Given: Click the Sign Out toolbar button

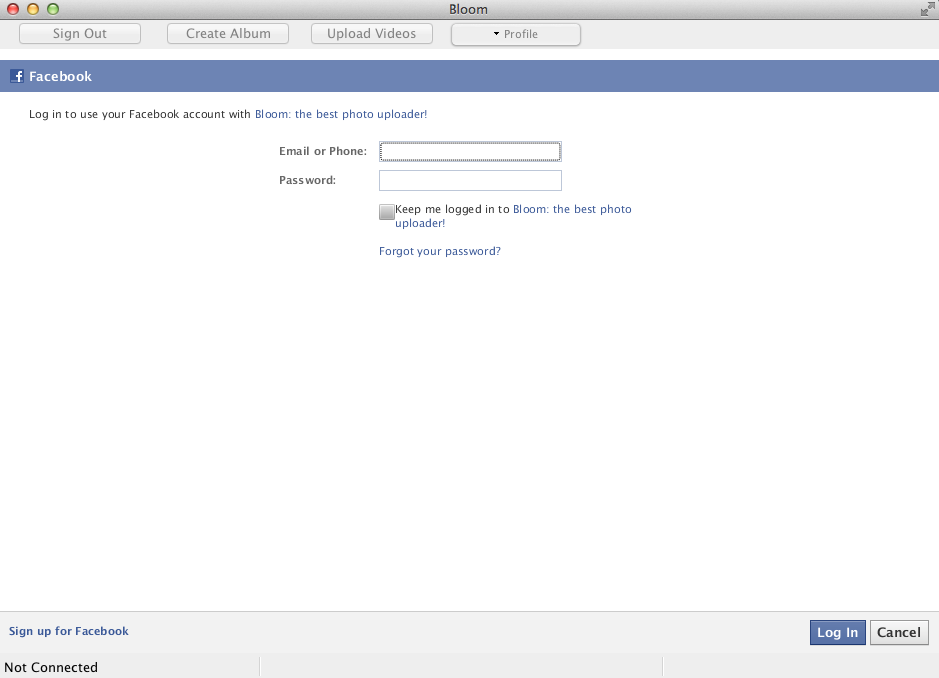Looking at the screenshot, I should coord(79,33).
